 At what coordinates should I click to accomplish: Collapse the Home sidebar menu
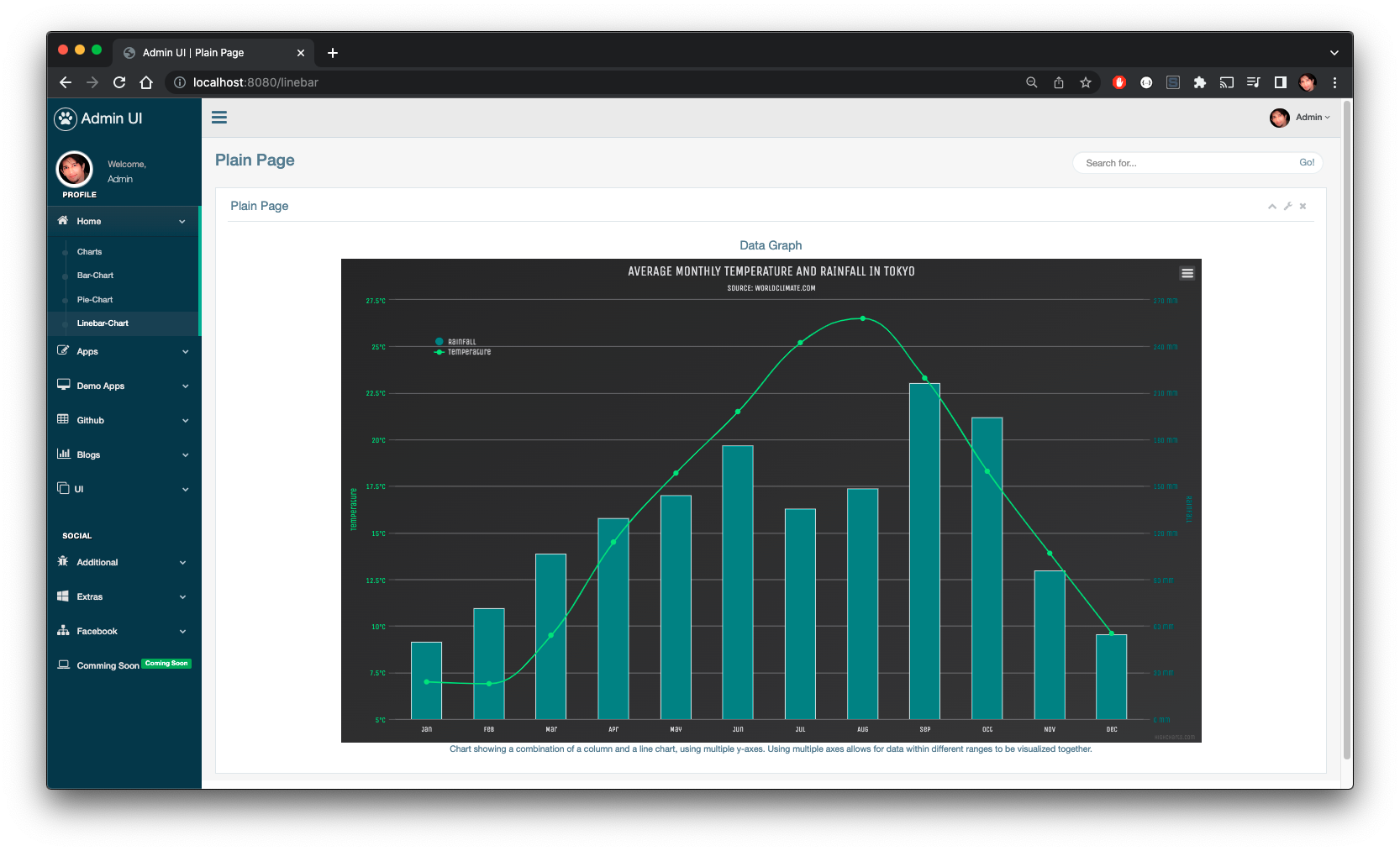pyautogui.click(x=124, y=222)
